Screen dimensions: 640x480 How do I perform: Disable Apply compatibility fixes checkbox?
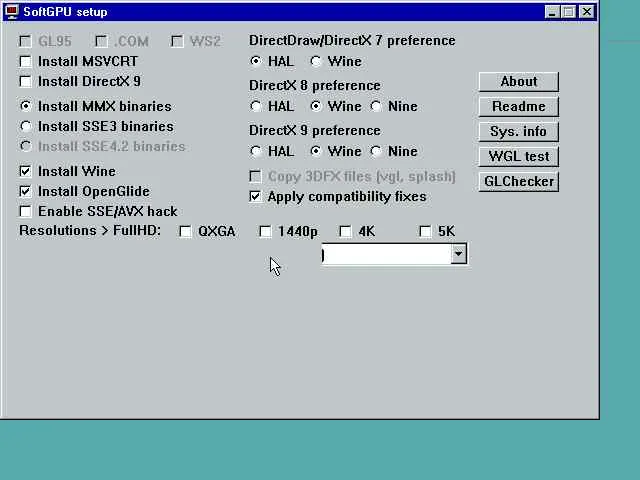tap(256, 196)
